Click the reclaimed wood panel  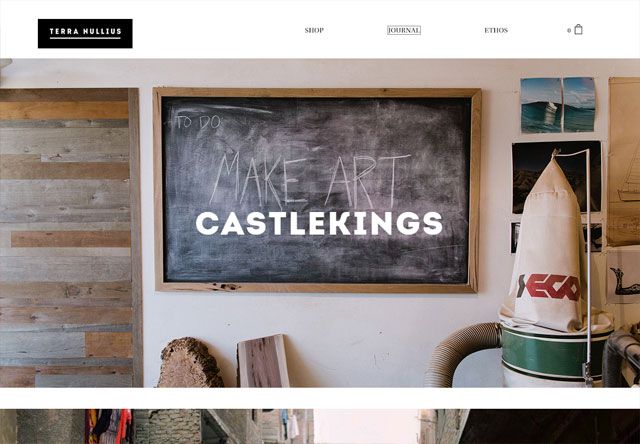coord(70,238)
